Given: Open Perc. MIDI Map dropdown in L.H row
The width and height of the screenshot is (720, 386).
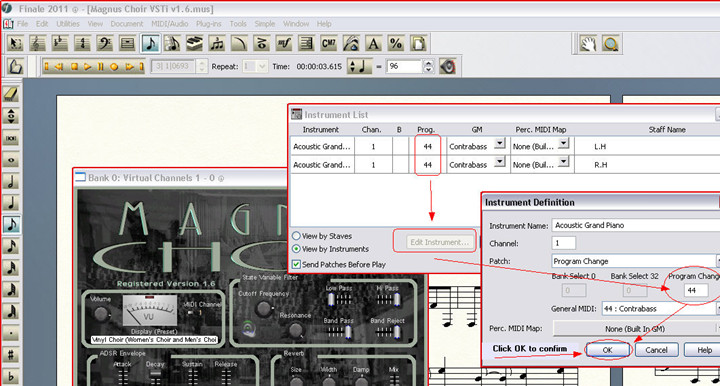Looking at the screenshot, I should 563,144.
